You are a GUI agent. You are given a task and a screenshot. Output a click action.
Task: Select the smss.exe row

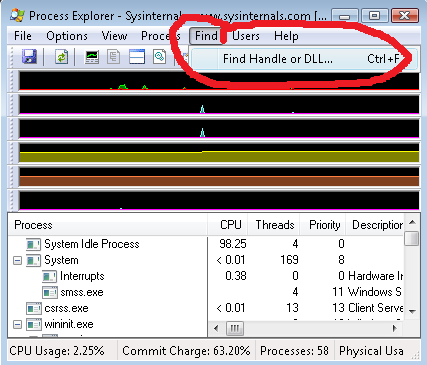(x=206, y=292)
